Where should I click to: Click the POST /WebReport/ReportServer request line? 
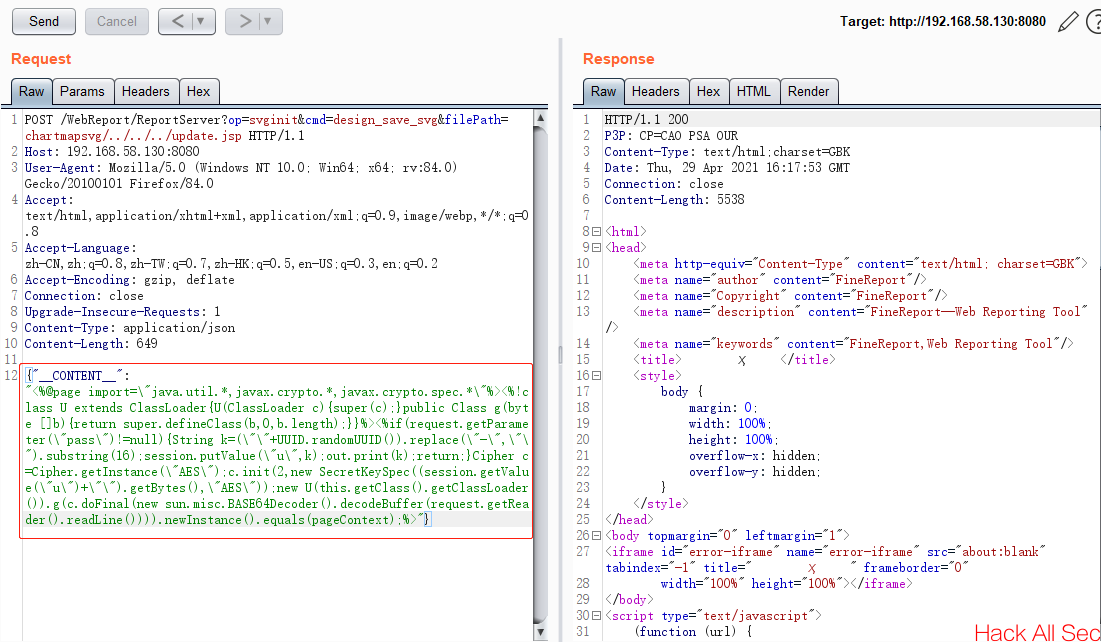(x=267, y=120)
